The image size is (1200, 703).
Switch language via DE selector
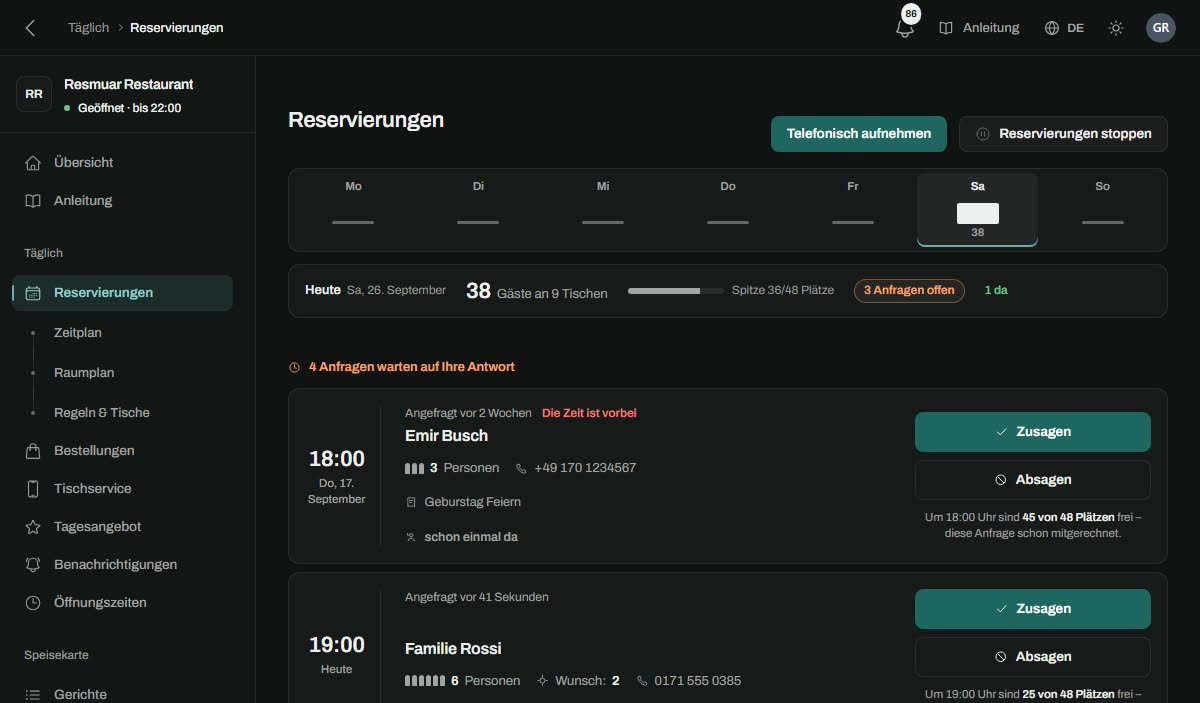tap(1064, 28)
